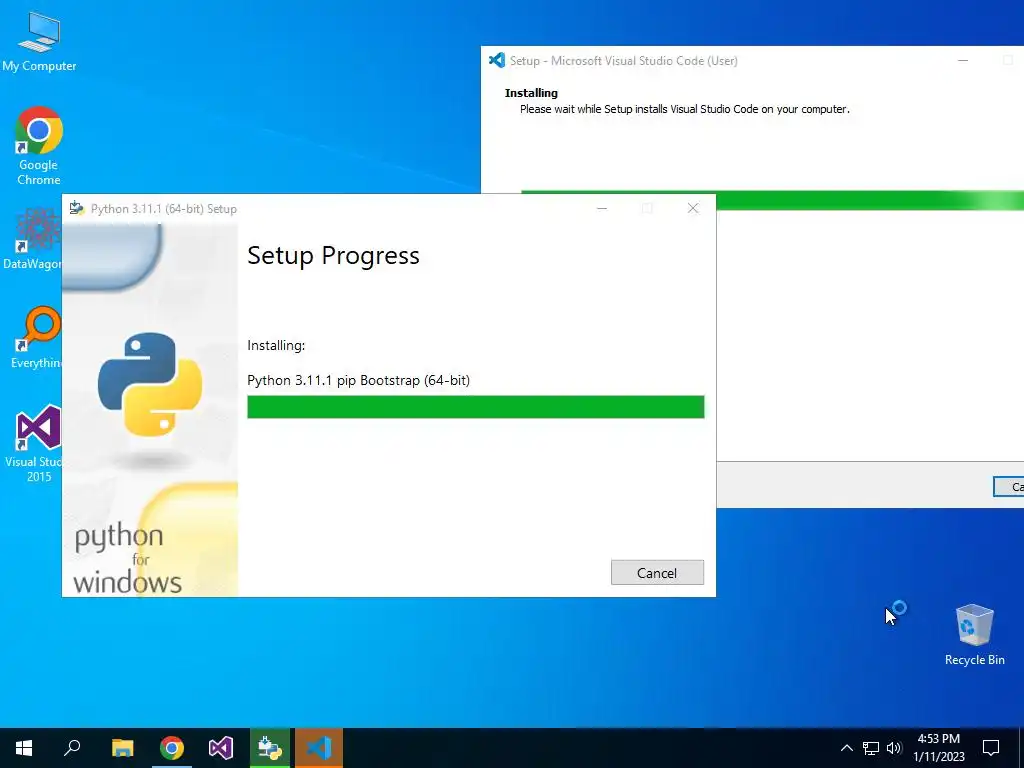The height and width of the screenshot is (768, 1024).
Task: Click the VS Code 'Please wait while Setup installs' message
Action: tap(684, 109)
